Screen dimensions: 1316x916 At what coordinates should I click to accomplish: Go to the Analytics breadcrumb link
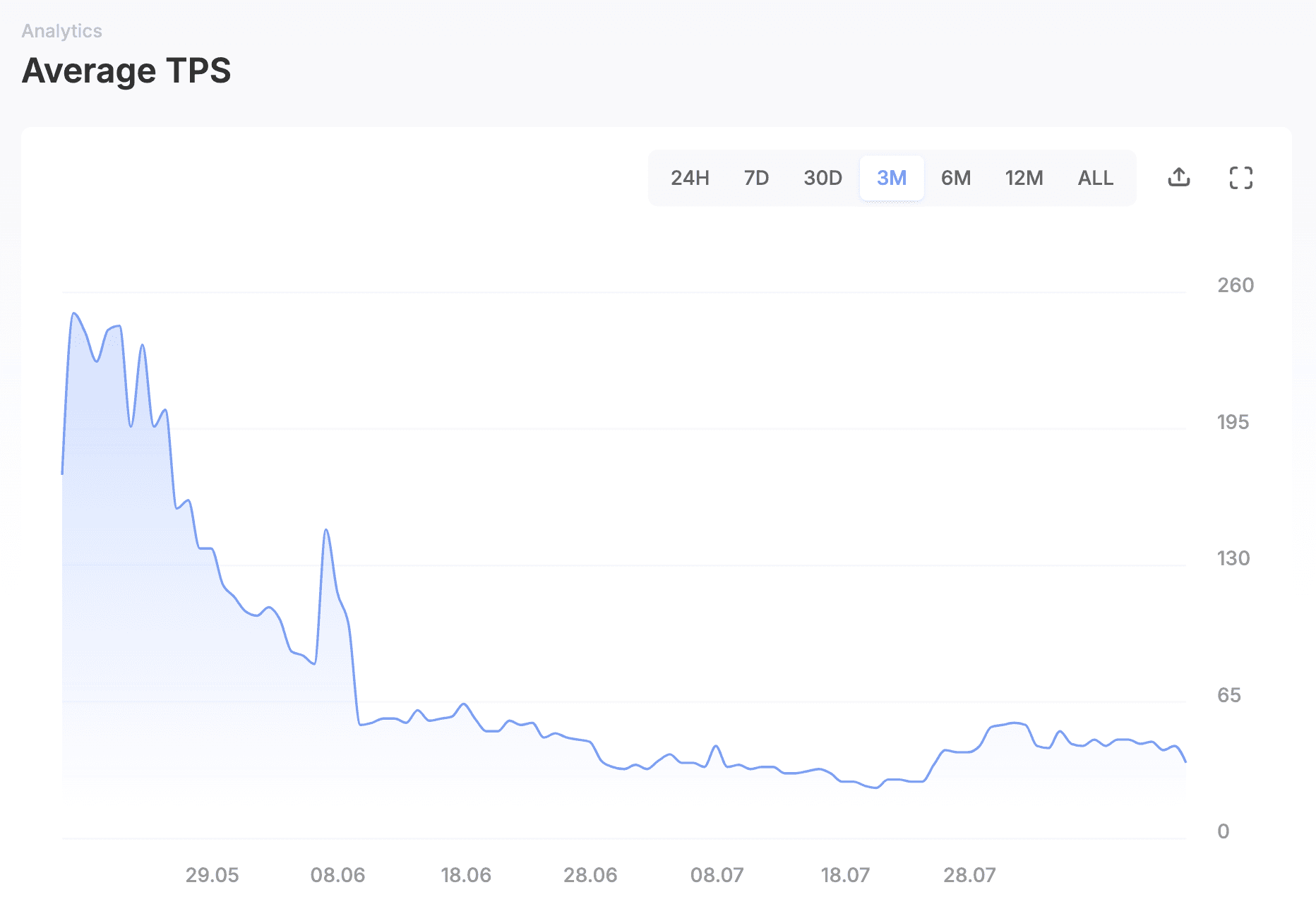coord(61,31)
